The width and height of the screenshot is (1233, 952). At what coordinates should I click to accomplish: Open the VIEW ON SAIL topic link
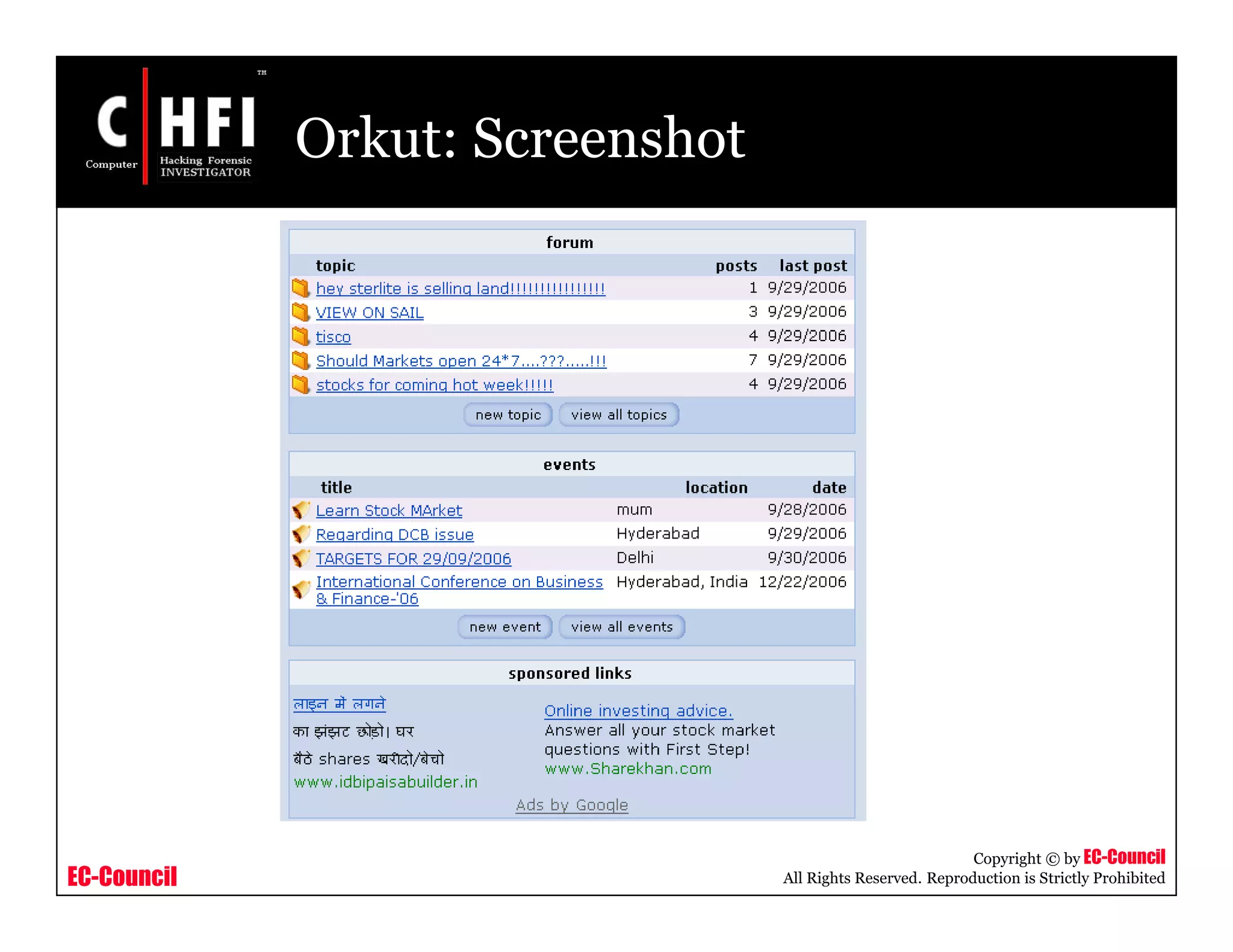pyautogui.click(x=370, y=313)
